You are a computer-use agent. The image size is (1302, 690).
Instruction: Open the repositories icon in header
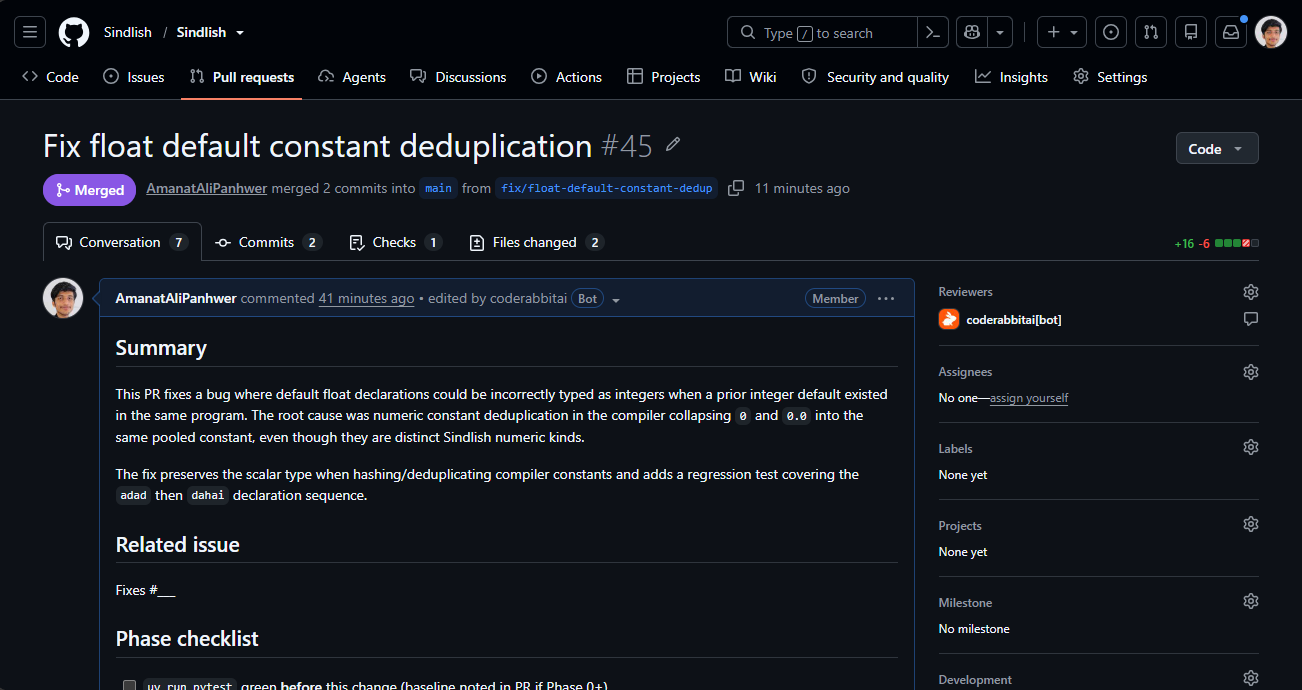1191,32
